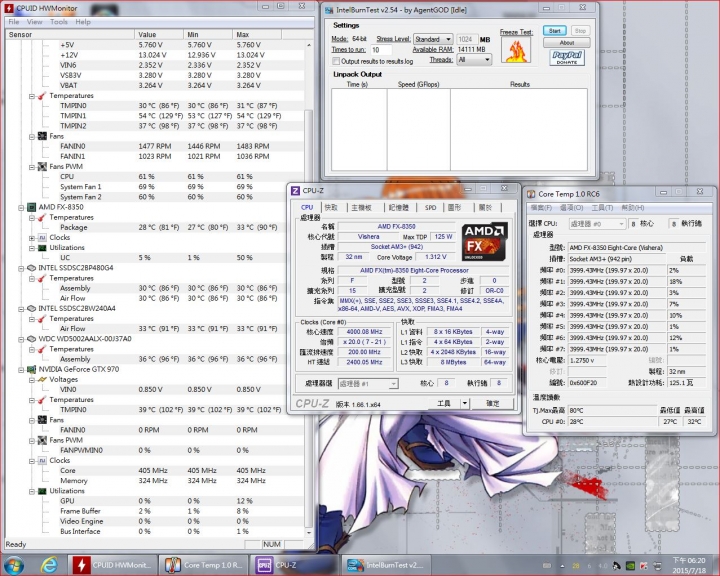Switch to CPU-Z taskbar button
This screenshot has height=576, width=720.
(x=294, y=565)
